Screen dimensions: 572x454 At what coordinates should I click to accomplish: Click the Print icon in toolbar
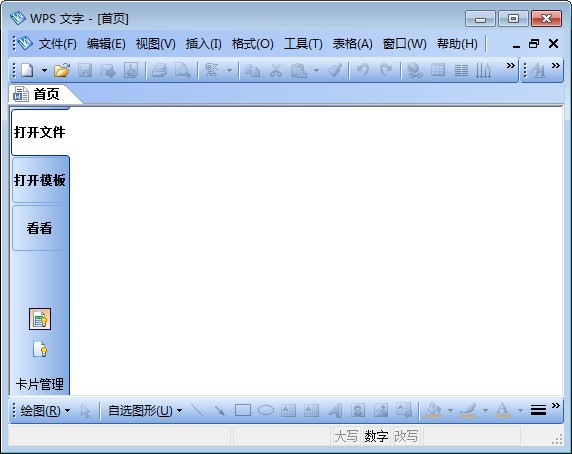click(159, 70)
